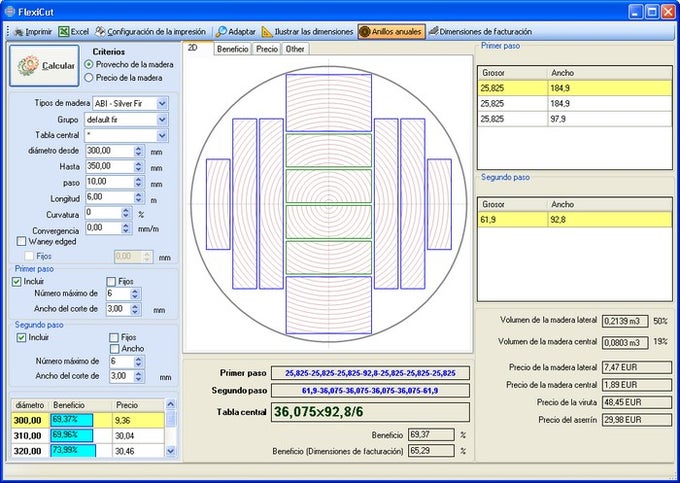Click the Longitud spinner arrows
The image size is (680, 483).
click(x=138, y=198)
